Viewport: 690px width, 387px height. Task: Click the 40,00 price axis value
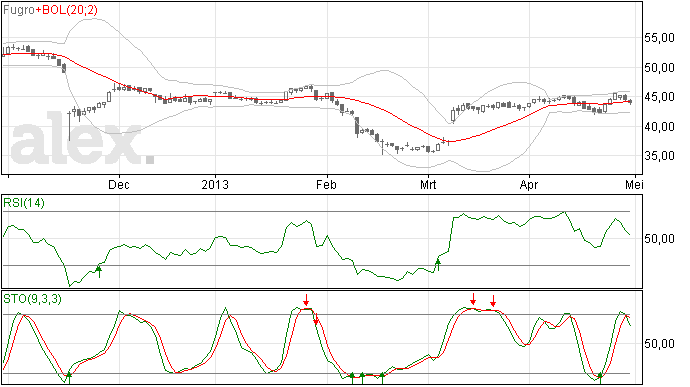click(x=659, y=127)
